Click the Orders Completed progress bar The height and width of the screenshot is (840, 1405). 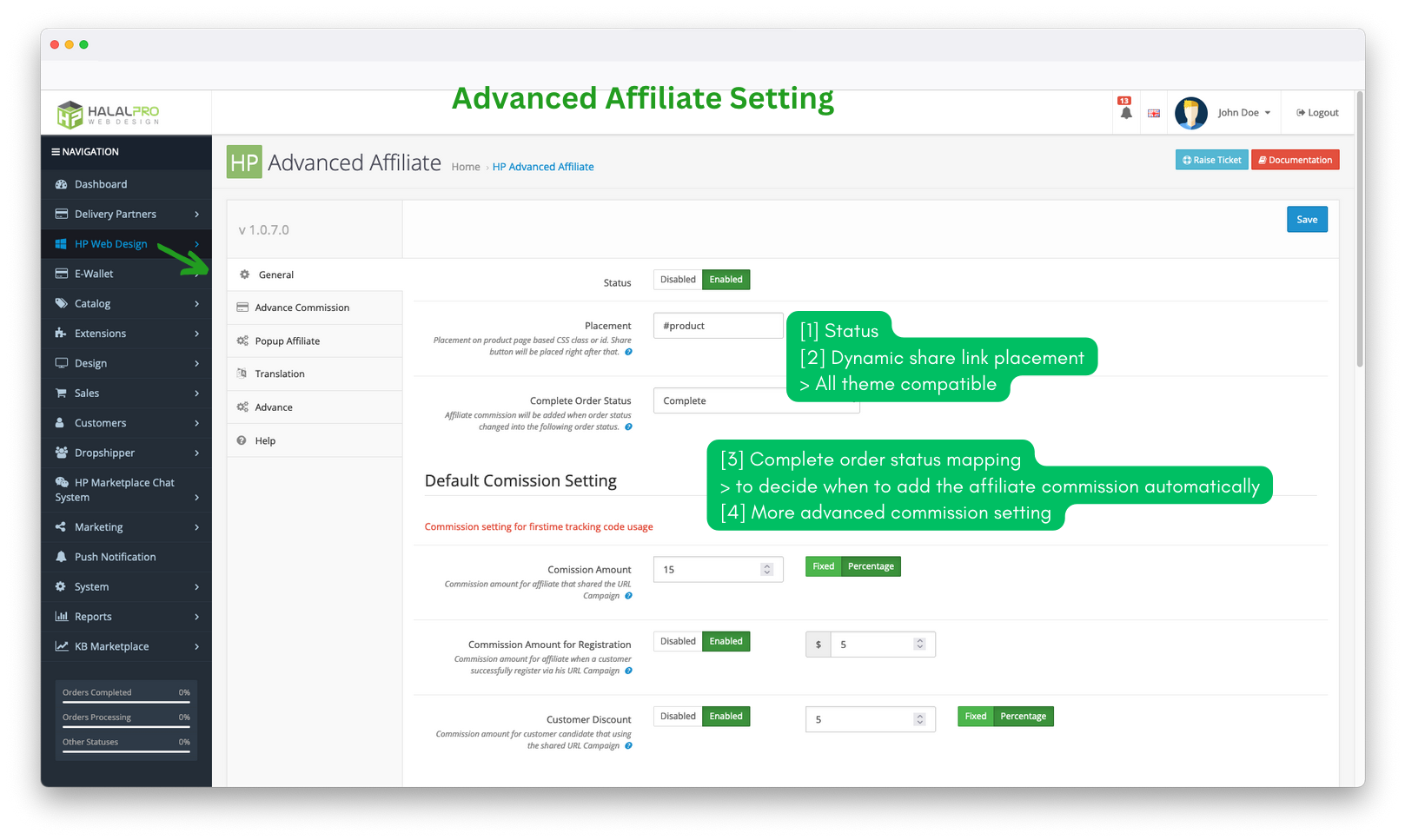tap(126, 702)
